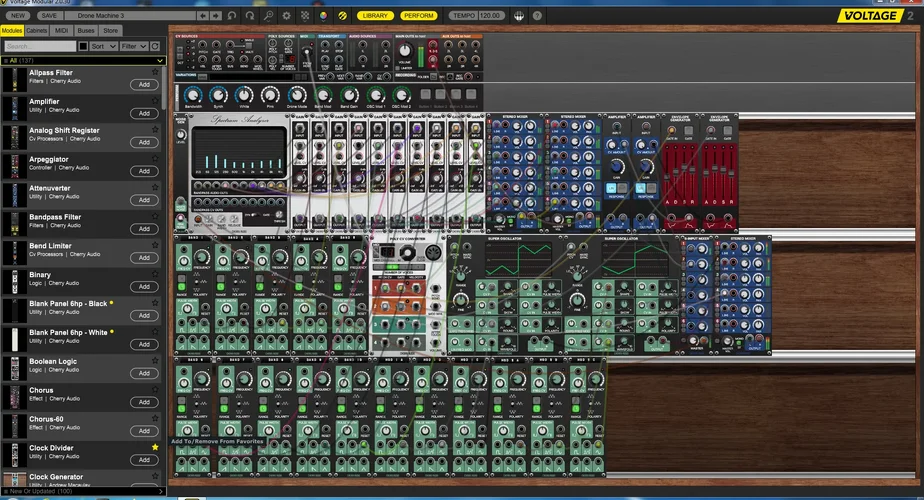Open settings with the gear icon

(x=287, y=16)
